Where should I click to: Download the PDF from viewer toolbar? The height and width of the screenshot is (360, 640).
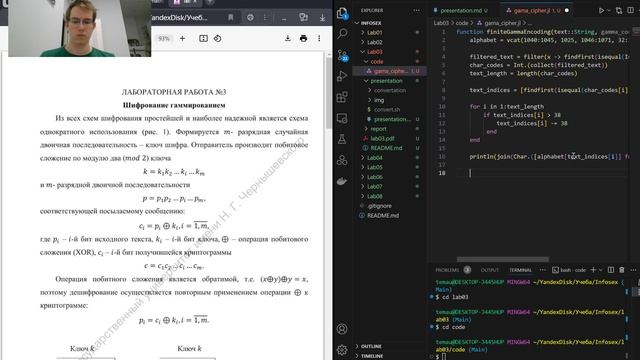tap(288, 38)
